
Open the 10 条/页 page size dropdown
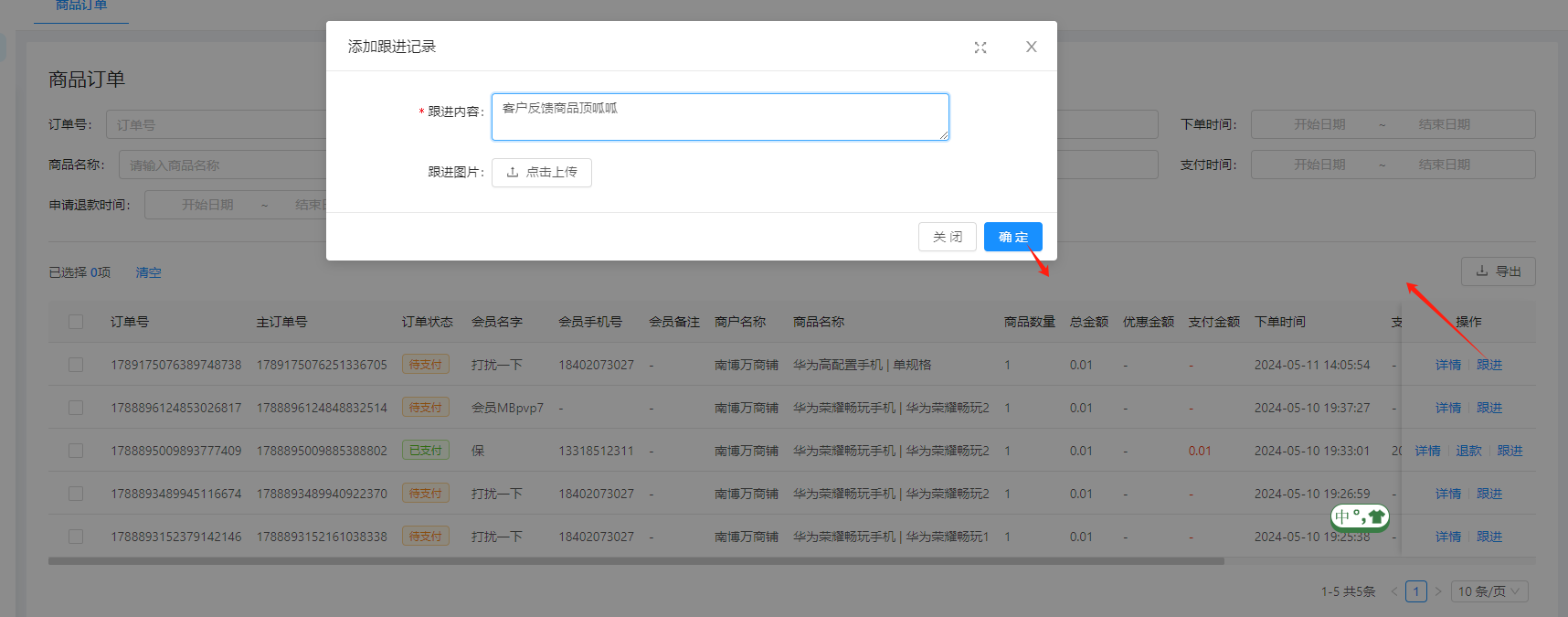[x=1489, y=591]
